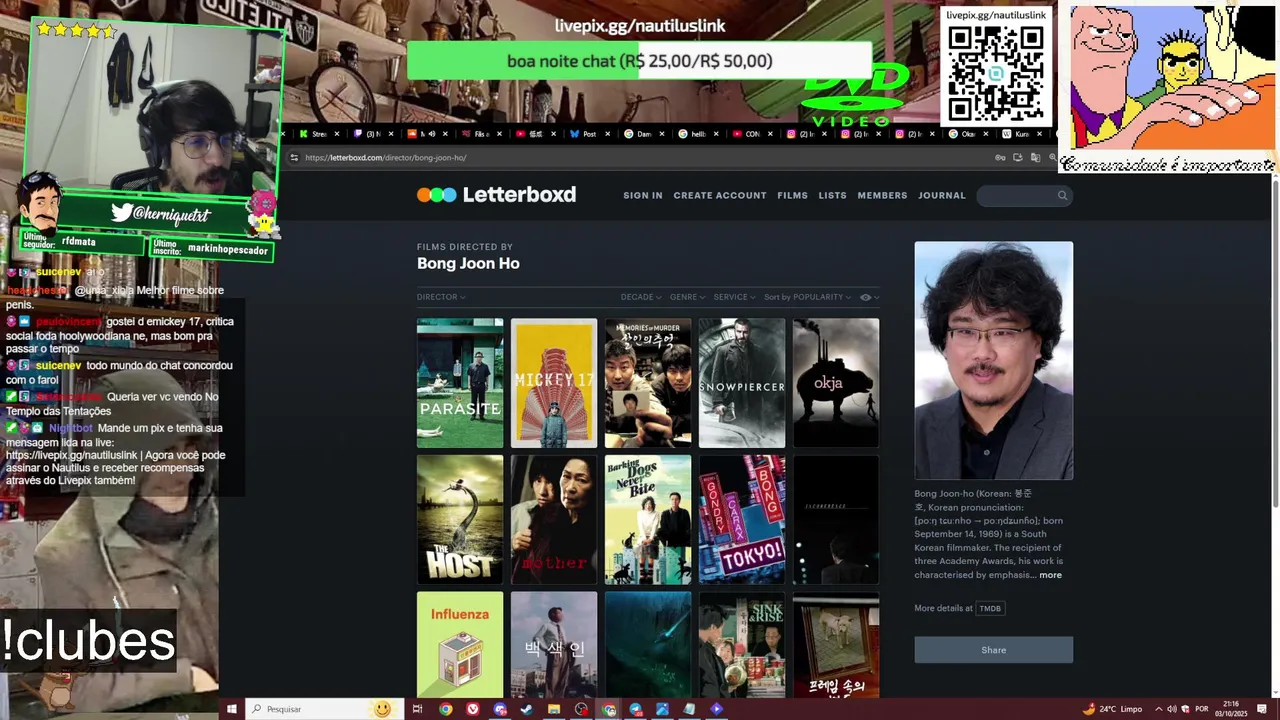Image resolution: width=1280 pixels, height=720 pixels.
Task: Close the Bluesky Post tab
Action: (x=608, y=134)
